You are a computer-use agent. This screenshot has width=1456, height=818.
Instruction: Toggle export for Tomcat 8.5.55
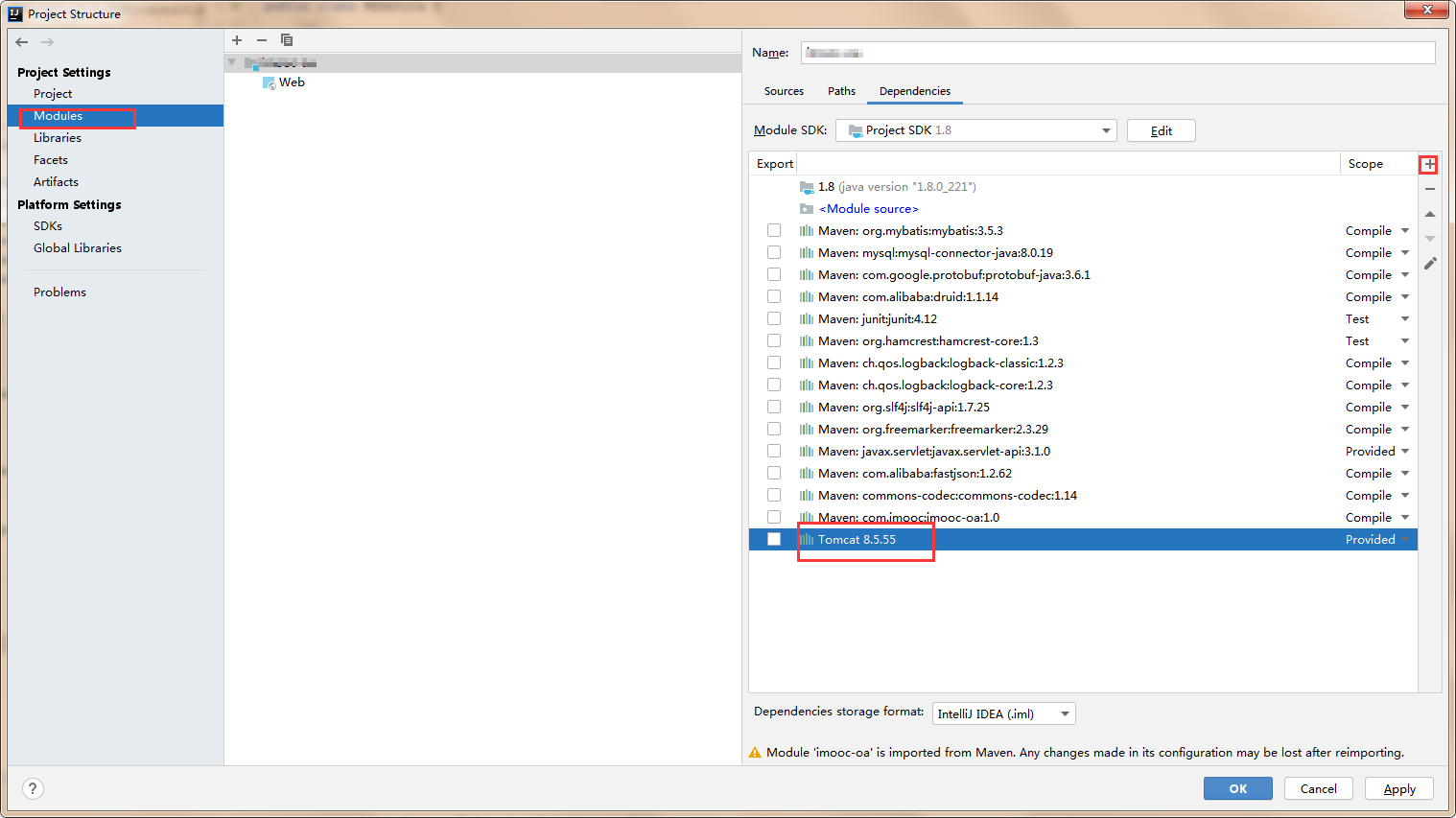click(x=774, y=540)
